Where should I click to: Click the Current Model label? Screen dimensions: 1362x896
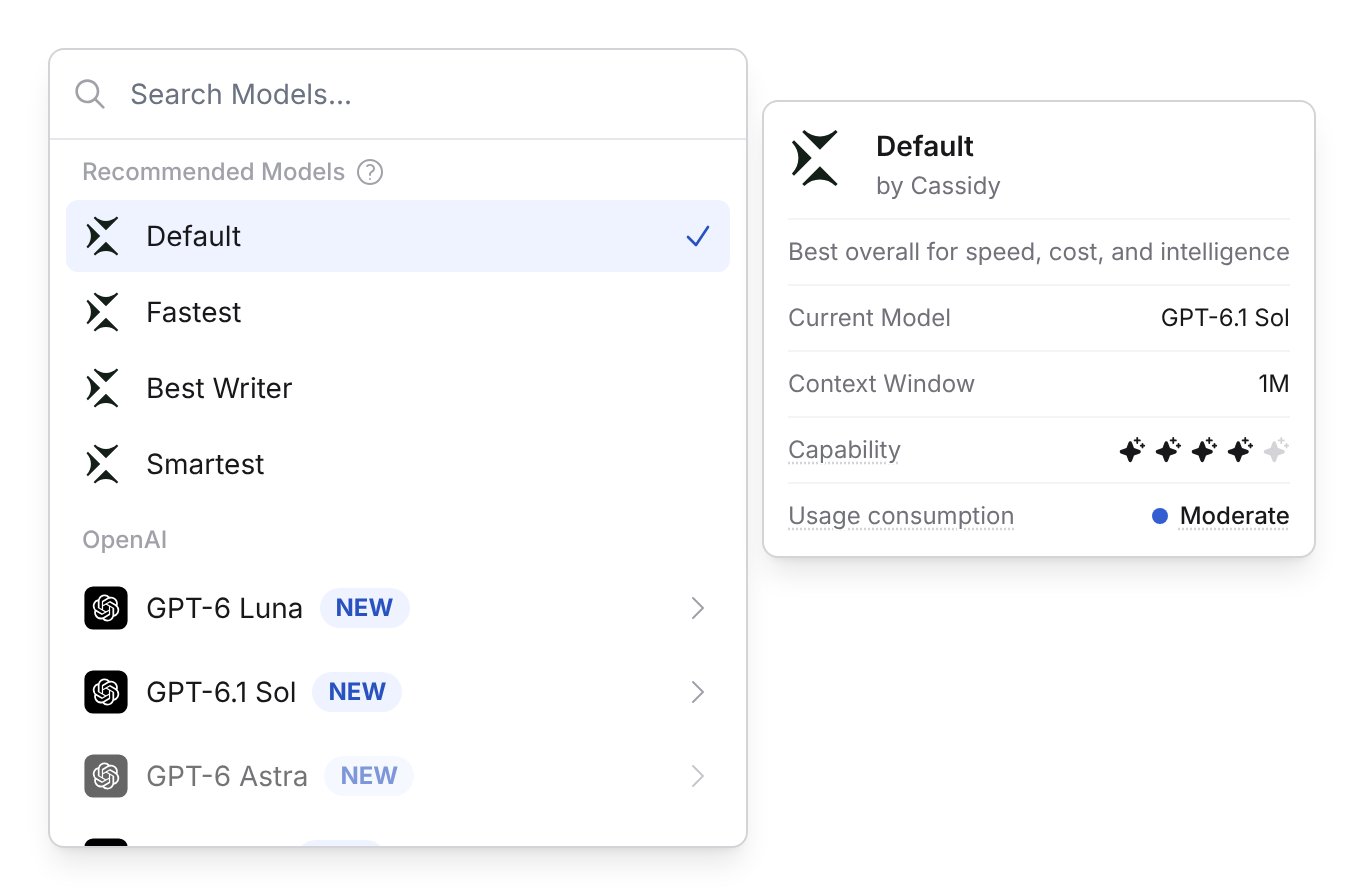click(869, 318)
